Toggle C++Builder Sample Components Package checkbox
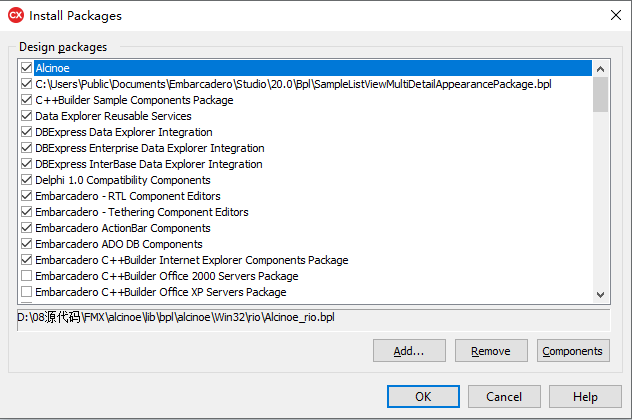The width and height of the screenshot is (632, 420). [x=26, y=100]
